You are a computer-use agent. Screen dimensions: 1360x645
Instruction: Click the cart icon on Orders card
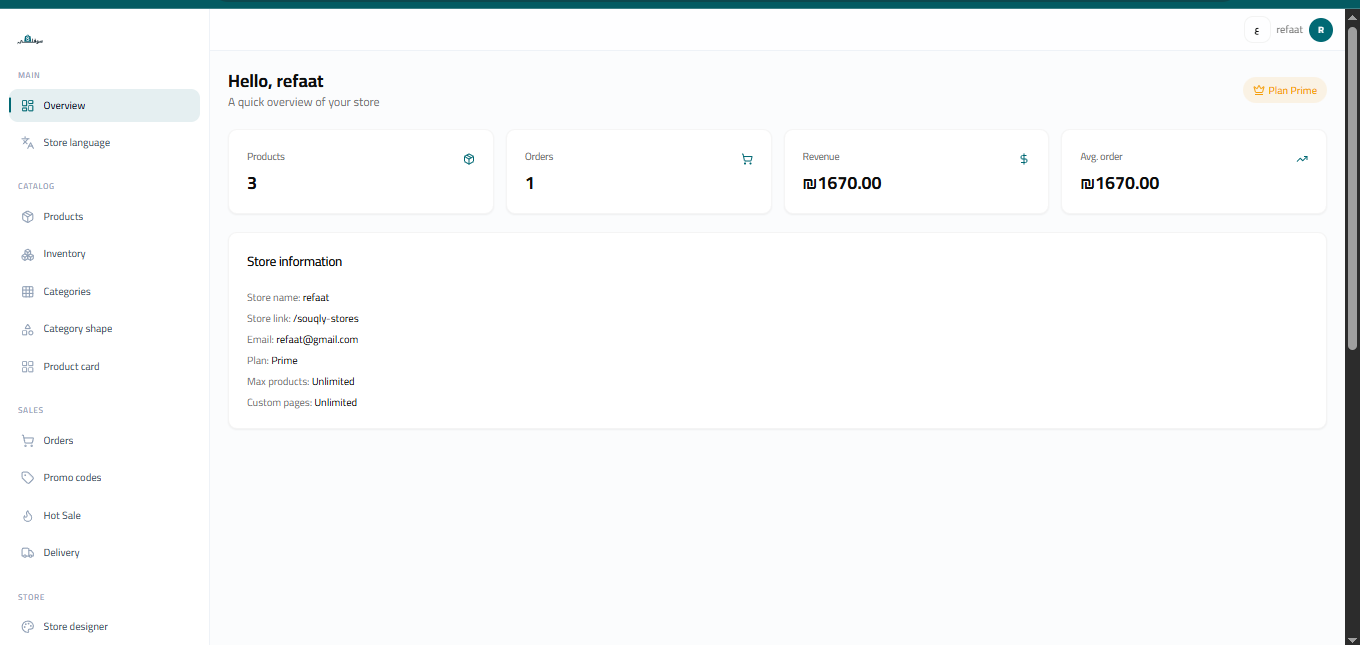coord(747,159)
